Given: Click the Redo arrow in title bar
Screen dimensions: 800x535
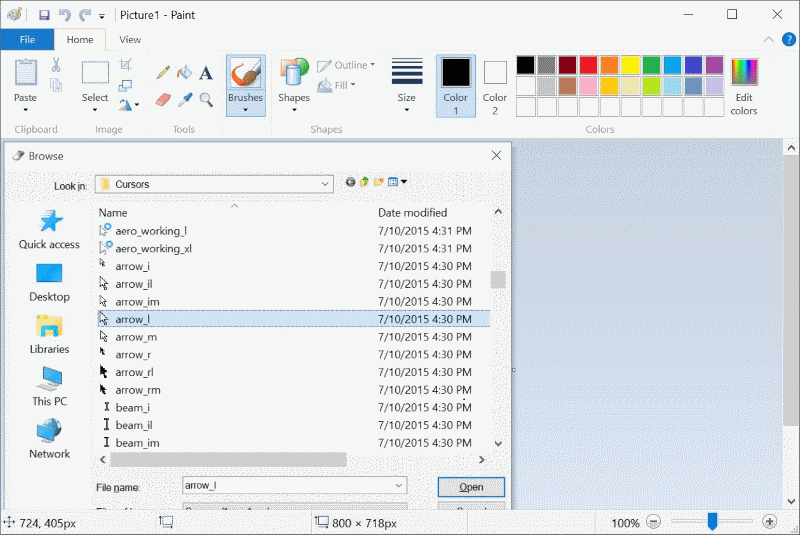Looking at the screenshot, I should pos(85,15).
